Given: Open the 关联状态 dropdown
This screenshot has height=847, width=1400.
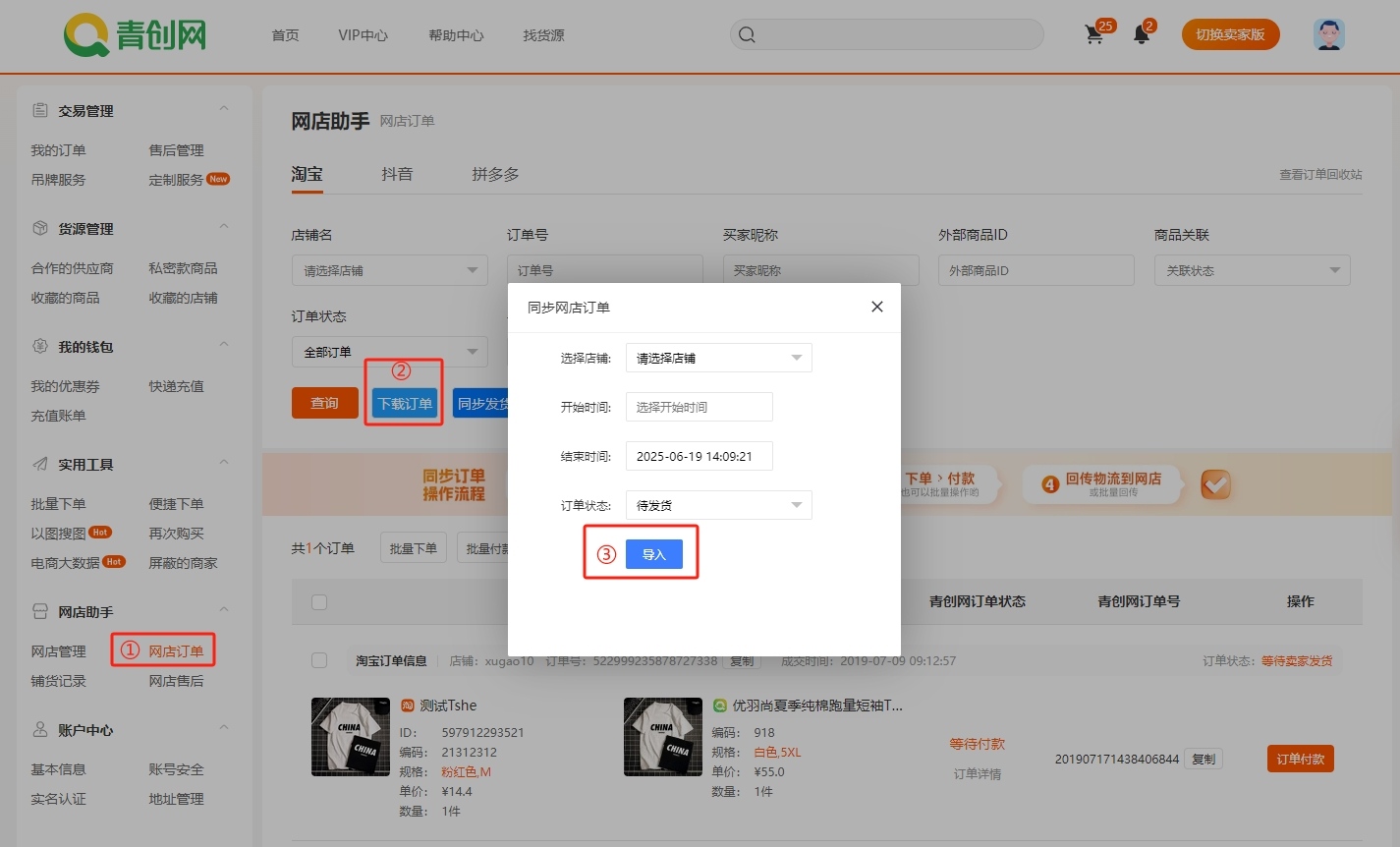Looking at the screenshot, I should [x=1252, y=270].
